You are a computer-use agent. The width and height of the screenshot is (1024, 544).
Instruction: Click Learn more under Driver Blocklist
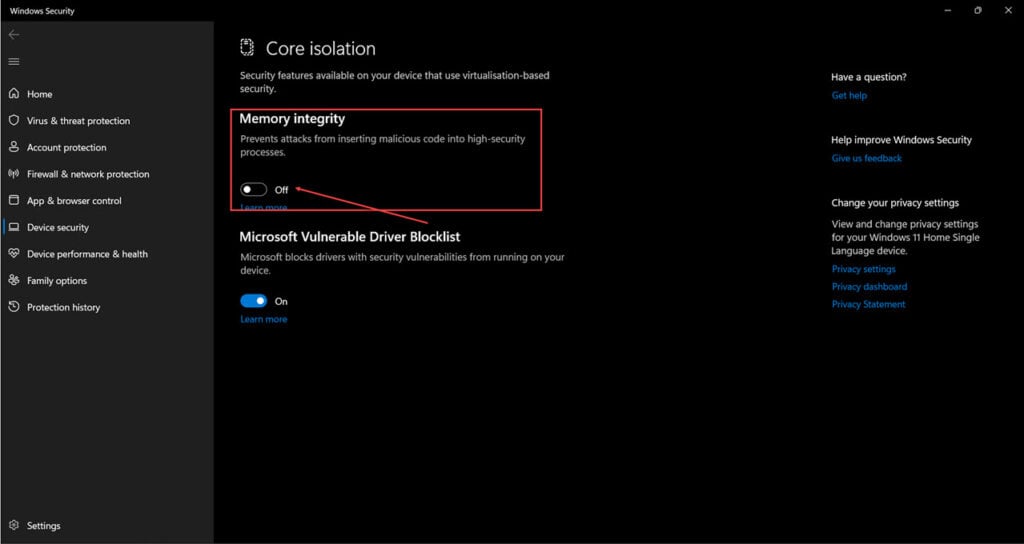pyautogui.click(x=263, y=319)
